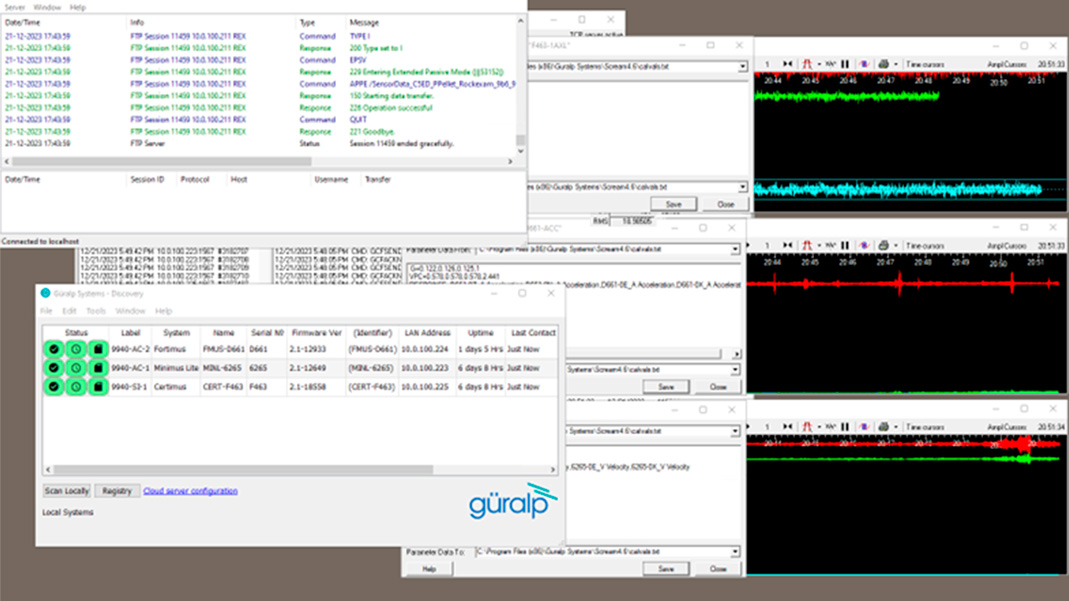Viewport: 1069px width, 601px height.
Task: Open the Tools menu in Discovery window
Action: pyautogui.click(x=96, y=311)
